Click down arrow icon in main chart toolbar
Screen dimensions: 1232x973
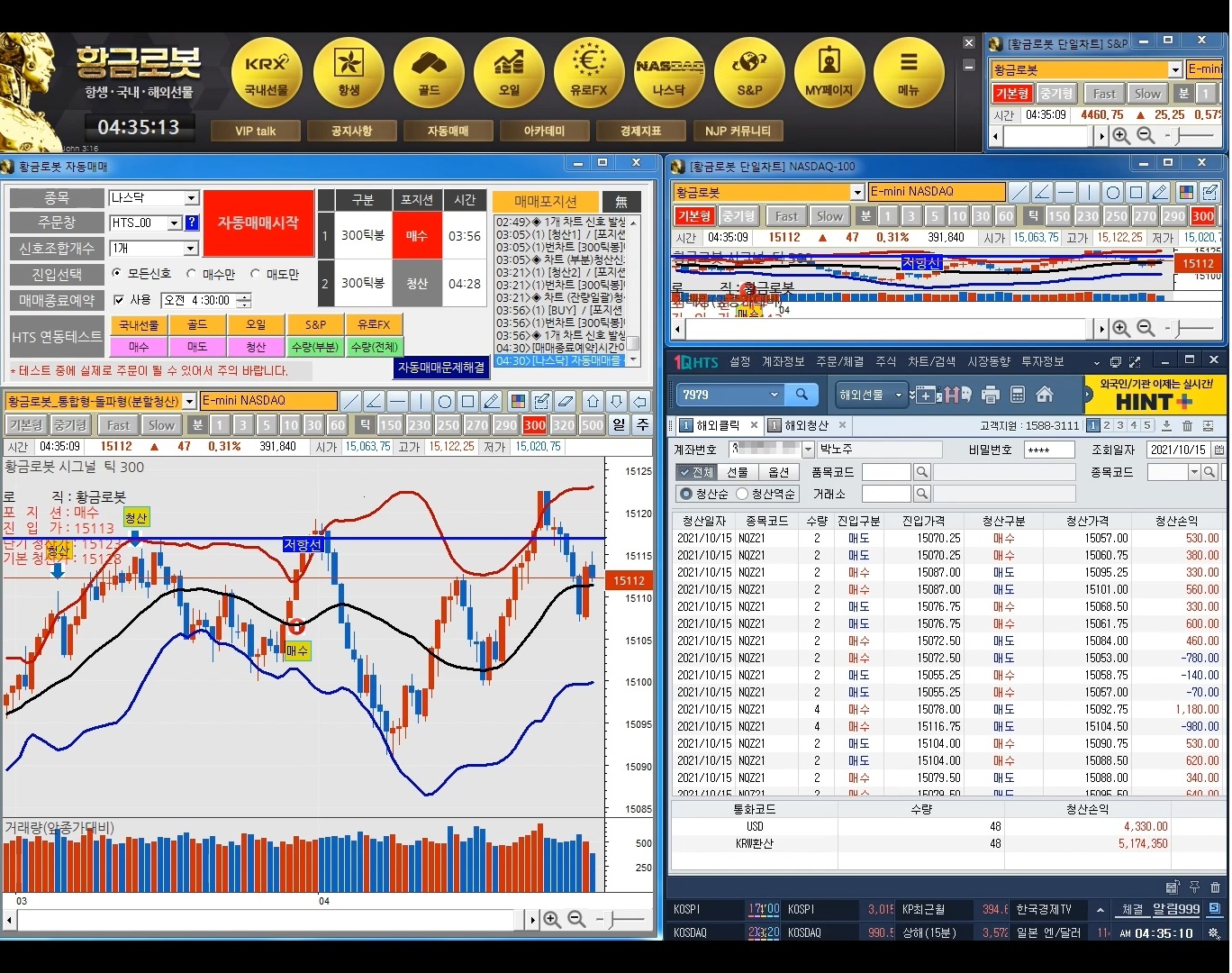tap(616, 401)
